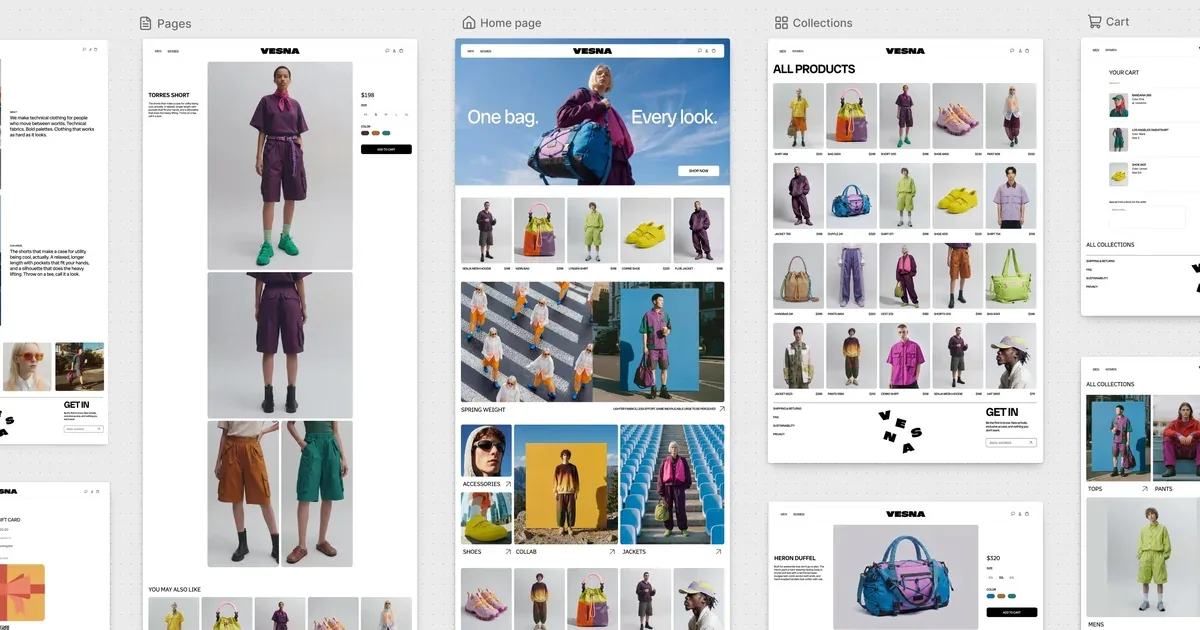Click pink sneakers product in All Products
This screenshot has width=1200, height=630.
(x=958, y=116)
